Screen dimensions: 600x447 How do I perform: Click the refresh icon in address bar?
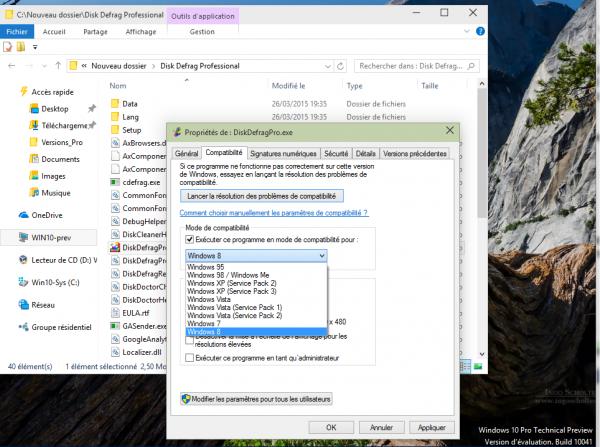[340, 66]
